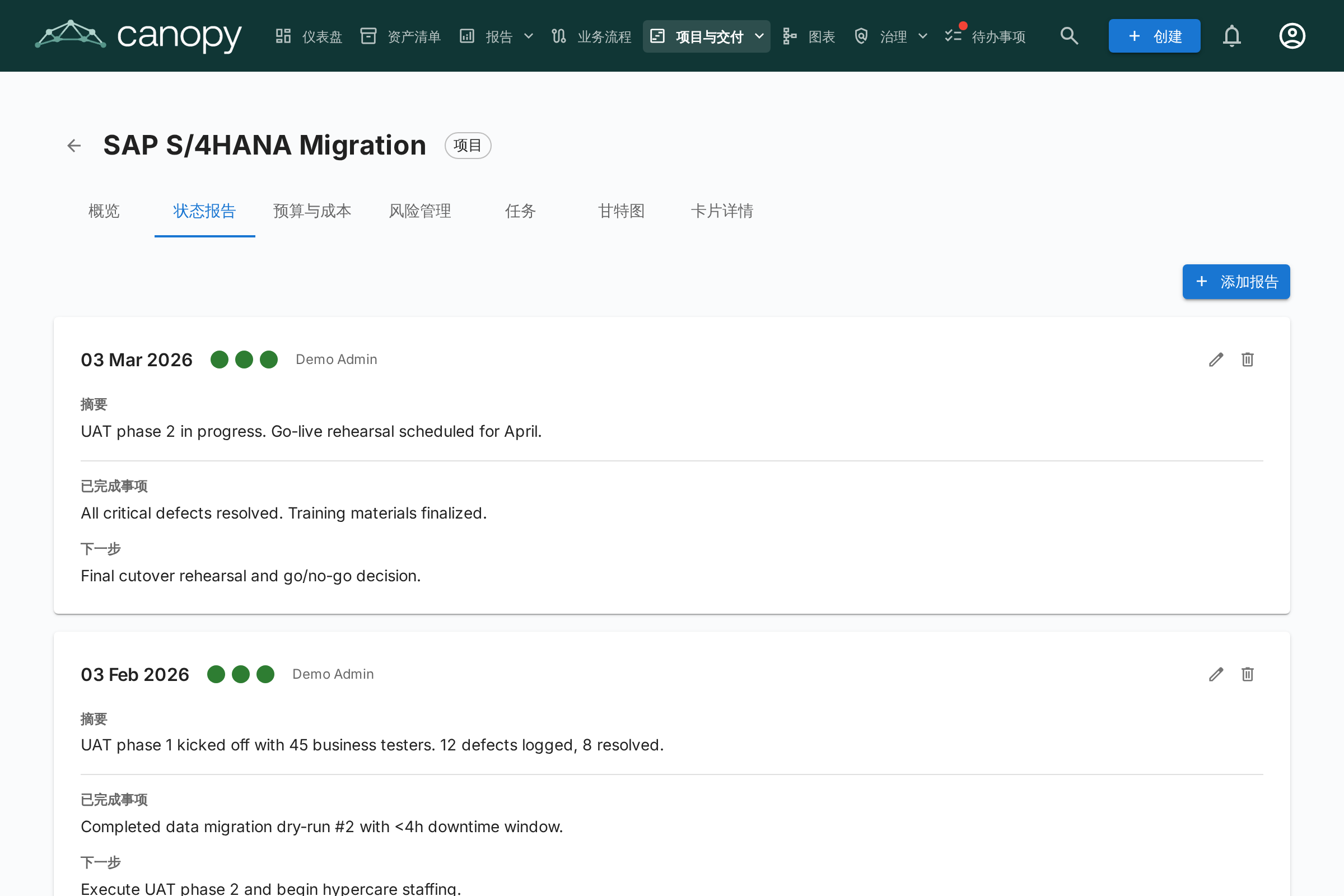The image size is (1344, 896).
Task: Click the 创建 button
Action: click(1154, 36)
